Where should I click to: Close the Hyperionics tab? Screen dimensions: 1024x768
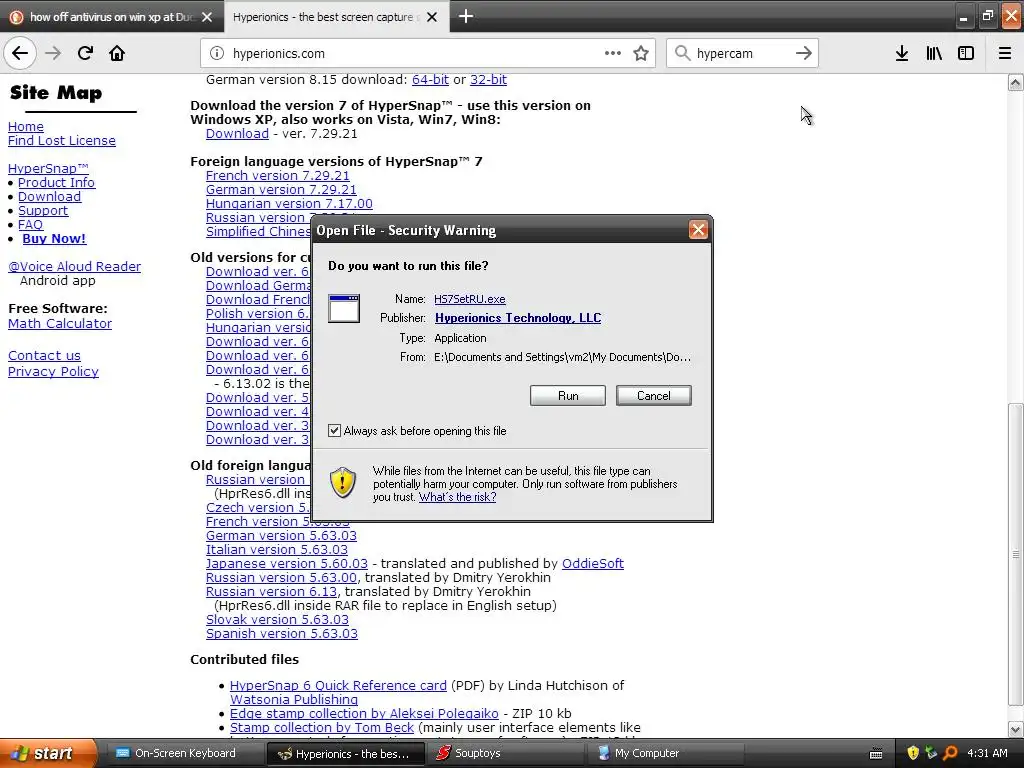pyautogui.click(x=432, y=17)
